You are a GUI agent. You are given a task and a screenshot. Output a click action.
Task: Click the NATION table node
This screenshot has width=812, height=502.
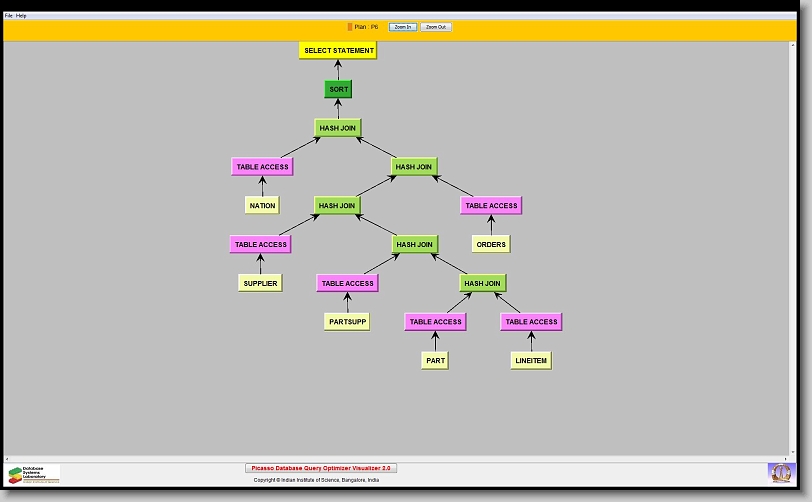click(262, 205)
